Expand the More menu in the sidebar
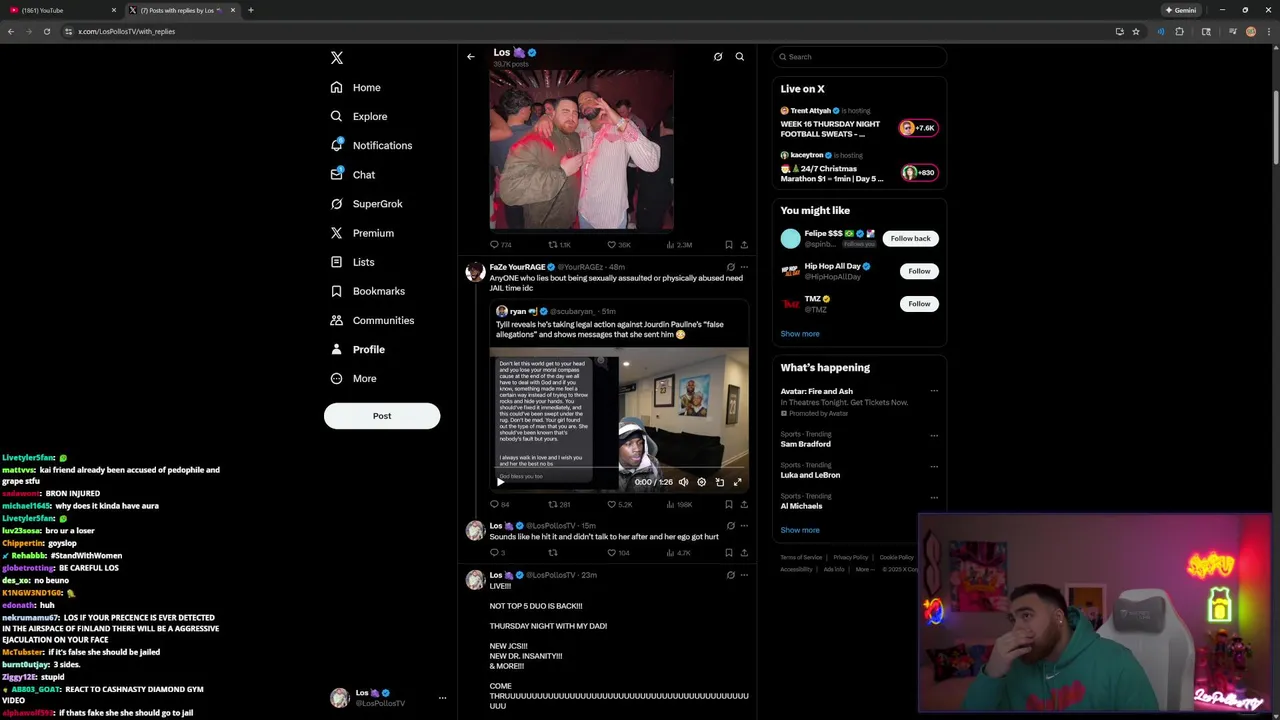1280x720 pixels. (353, 378)
